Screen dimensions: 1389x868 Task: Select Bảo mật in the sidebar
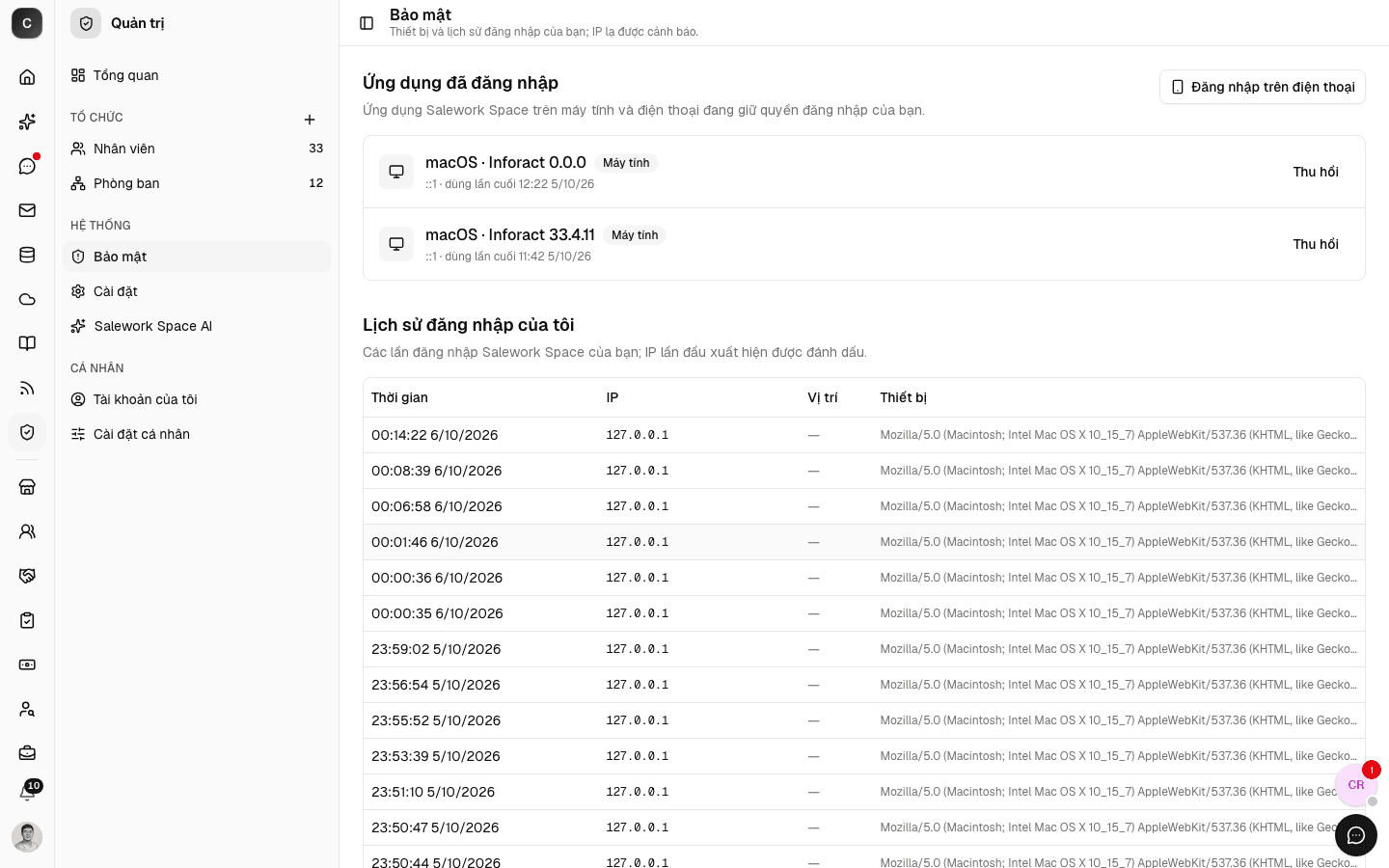coord(197,257)
